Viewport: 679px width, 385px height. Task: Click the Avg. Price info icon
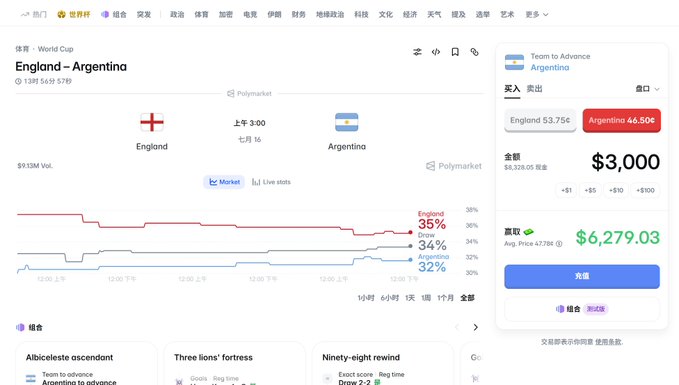point(559,244)
